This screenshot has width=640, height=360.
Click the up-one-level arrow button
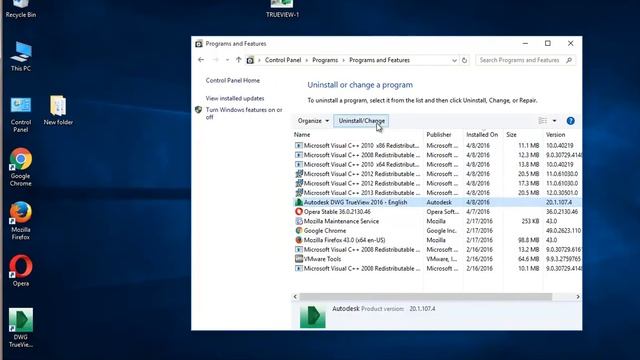click(238, 60)
